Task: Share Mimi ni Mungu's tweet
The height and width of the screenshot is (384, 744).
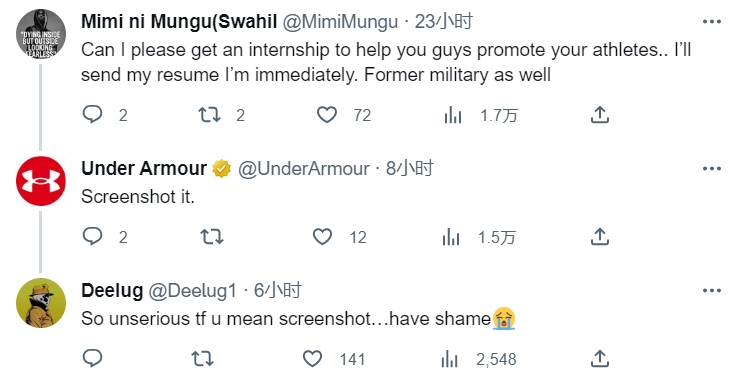Action: tap(600, 115)
